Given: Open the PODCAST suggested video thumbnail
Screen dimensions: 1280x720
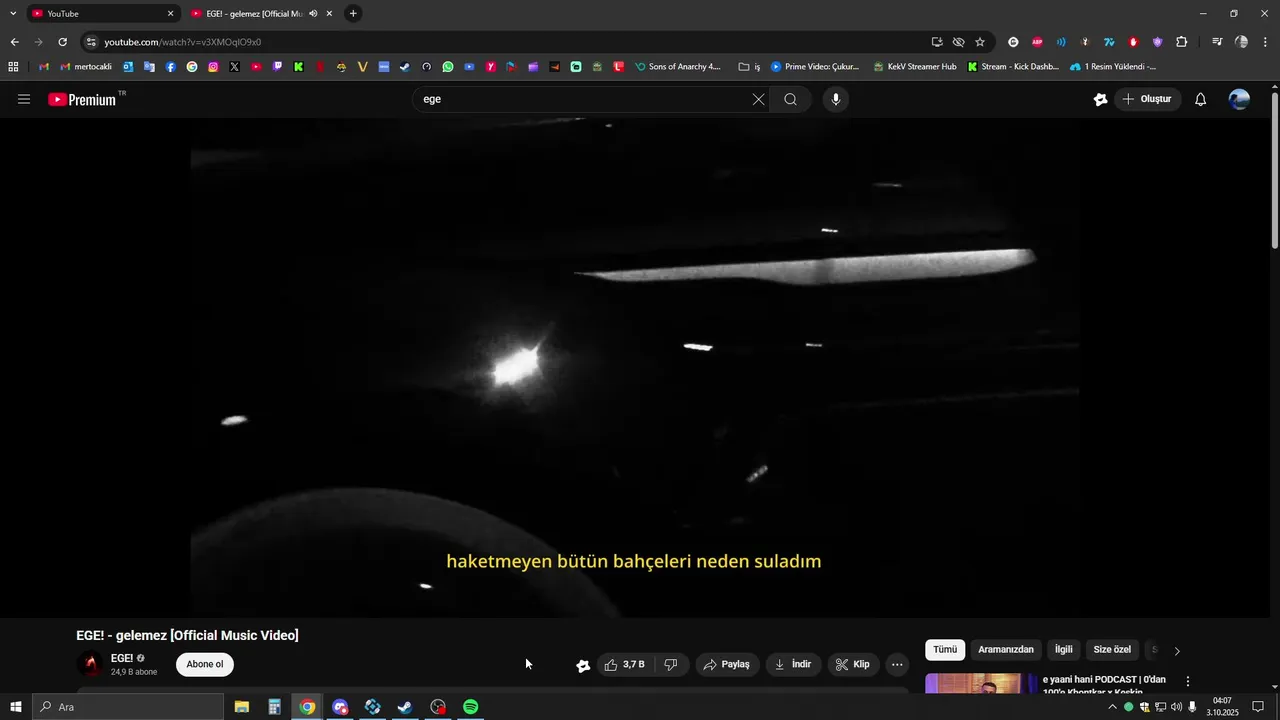Looking at the screenshot, I should pyautogui.click(x=981, y=684).
